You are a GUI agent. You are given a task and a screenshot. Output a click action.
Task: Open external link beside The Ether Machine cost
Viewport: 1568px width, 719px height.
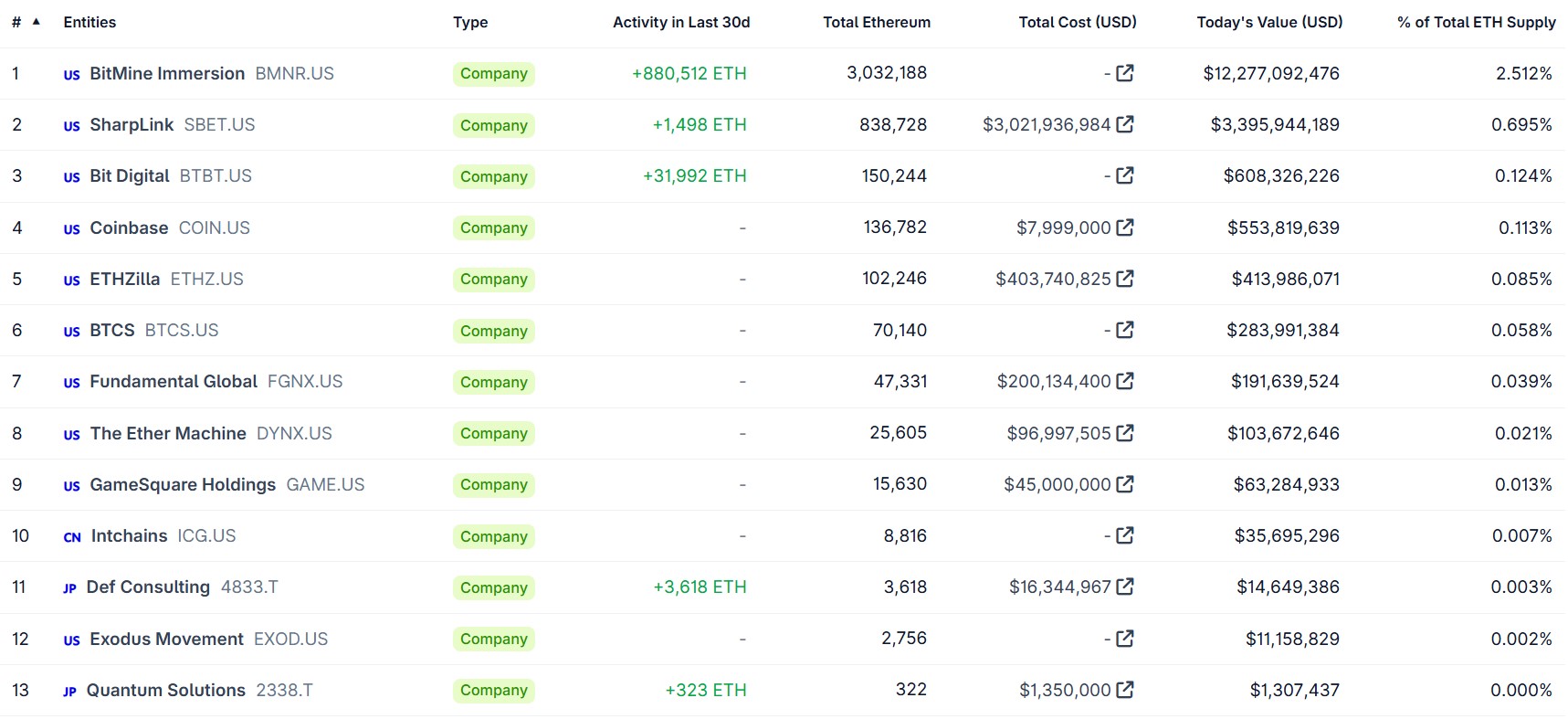point(1125,432)
